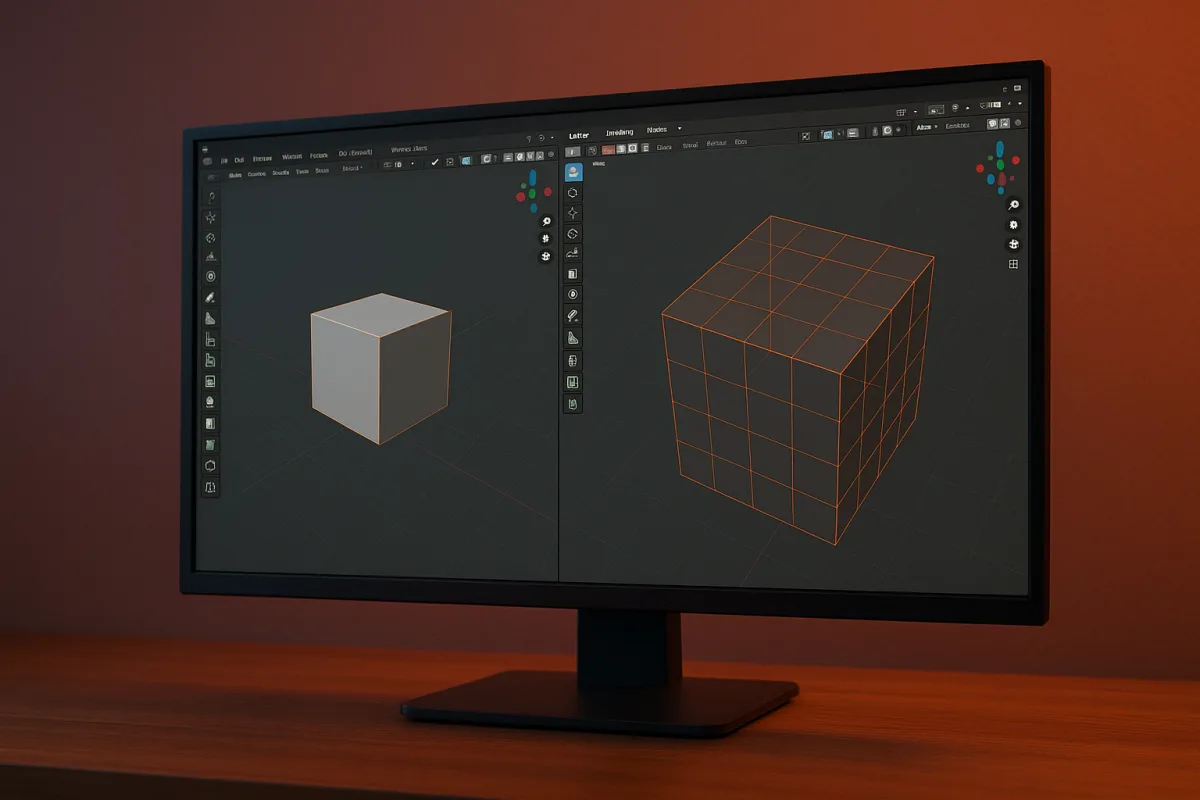
Task: Select the ring target tool in left viewport toolbar
Action: (211, 276)
